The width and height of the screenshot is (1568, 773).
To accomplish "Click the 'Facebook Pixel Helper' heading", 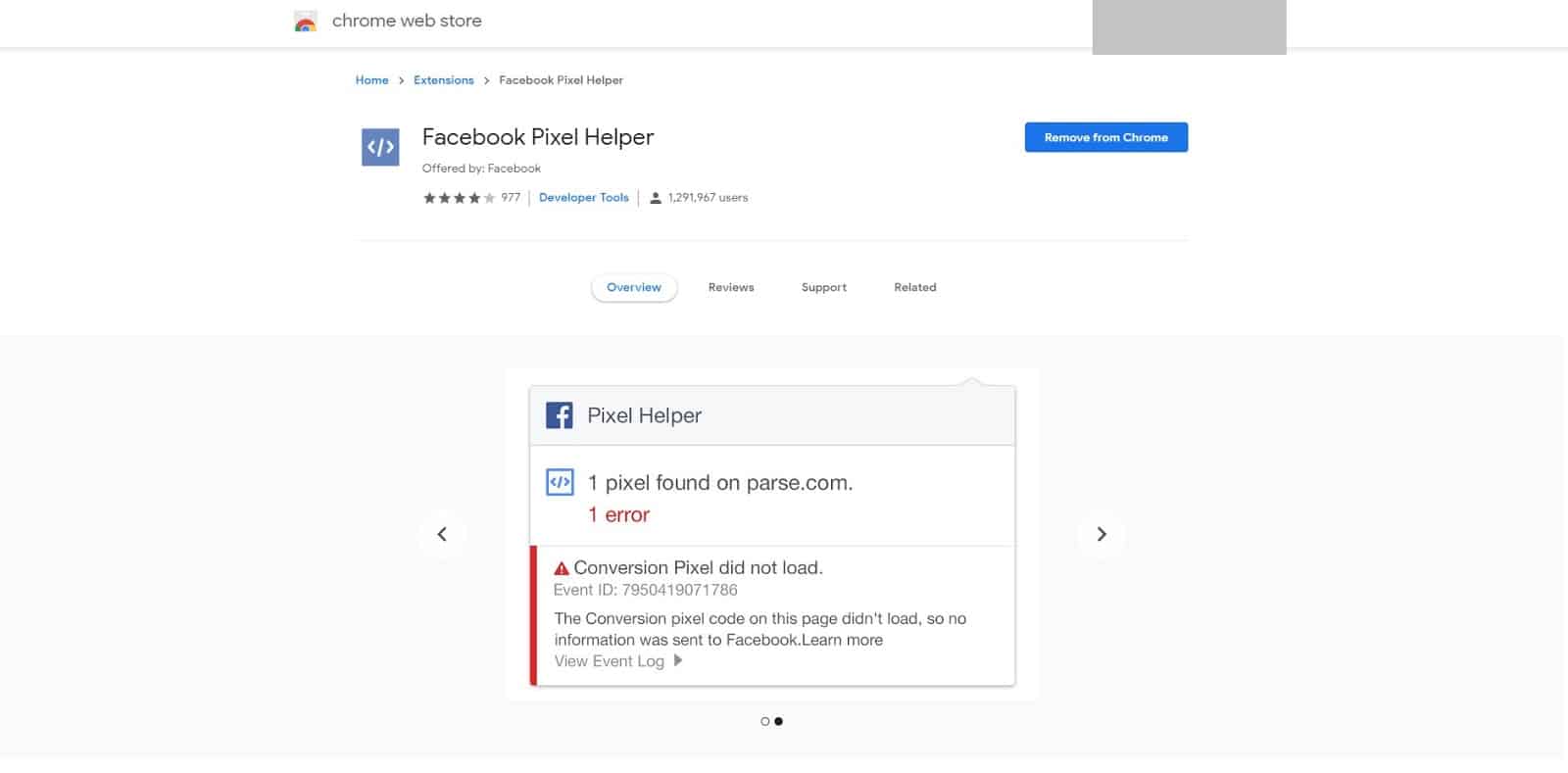I will pos(538,137).
